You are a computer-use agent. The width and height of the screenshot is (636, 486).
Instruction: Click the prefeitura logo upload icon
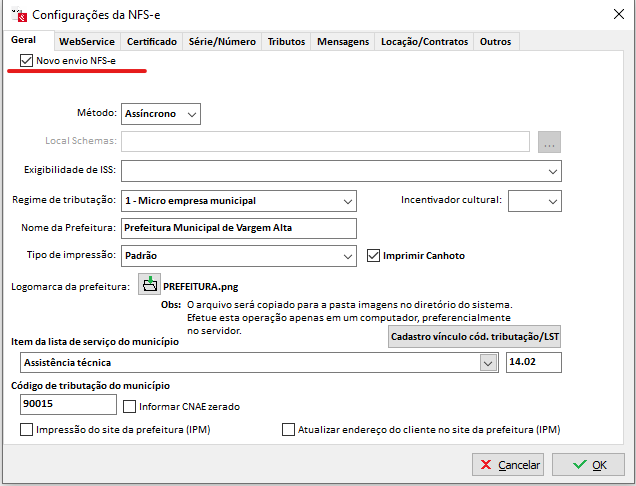click(149, 285)
